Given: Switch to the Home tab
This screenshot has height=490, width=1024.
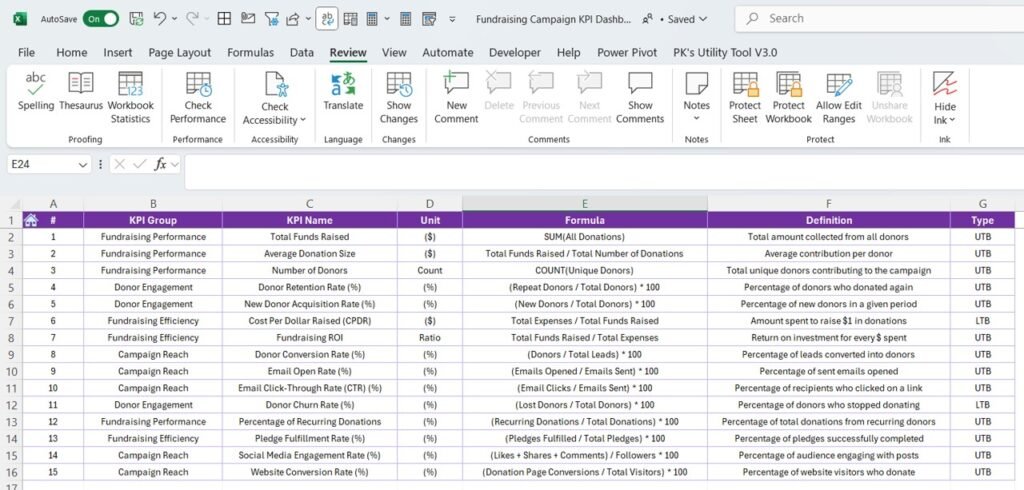Looking at the screenshot, I should pyautogui.click(x=71, y=53).
